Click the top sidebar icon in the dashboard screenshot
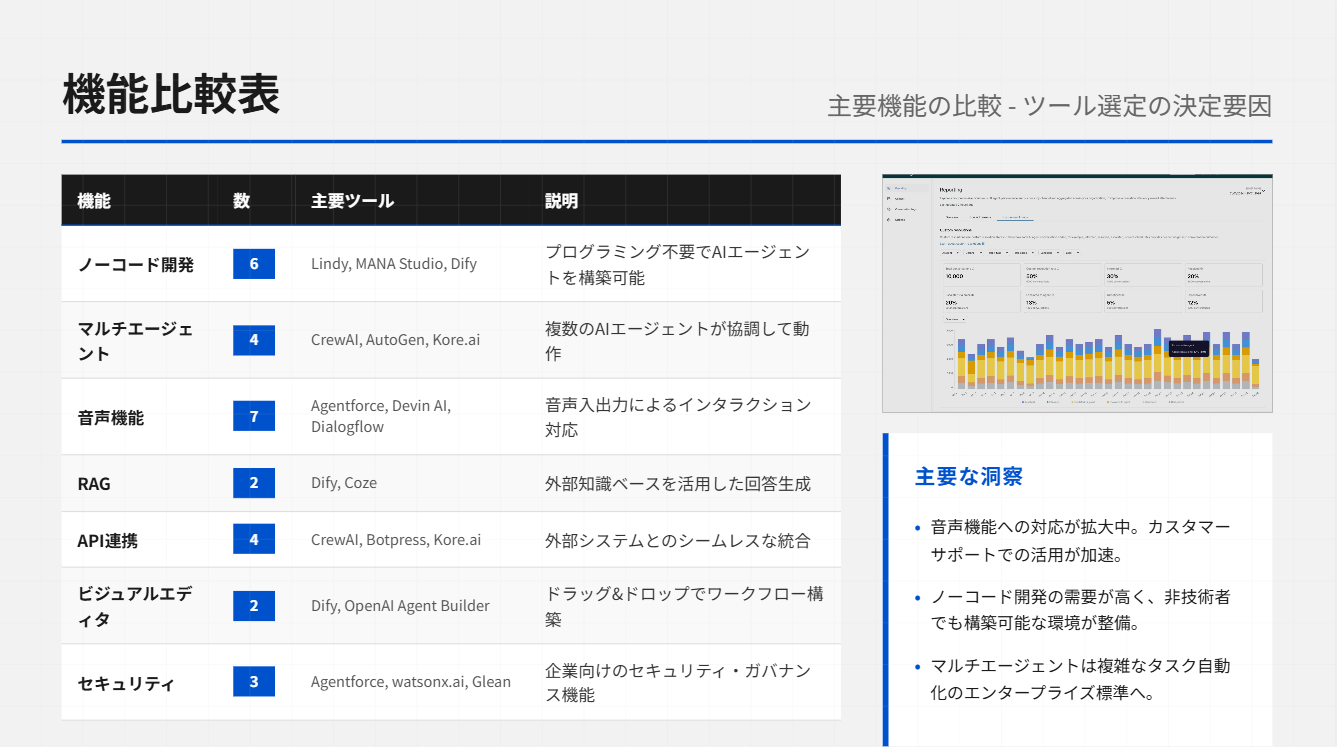The height and width of the screenshot is (747, 1337). click(x=889, y=188)
